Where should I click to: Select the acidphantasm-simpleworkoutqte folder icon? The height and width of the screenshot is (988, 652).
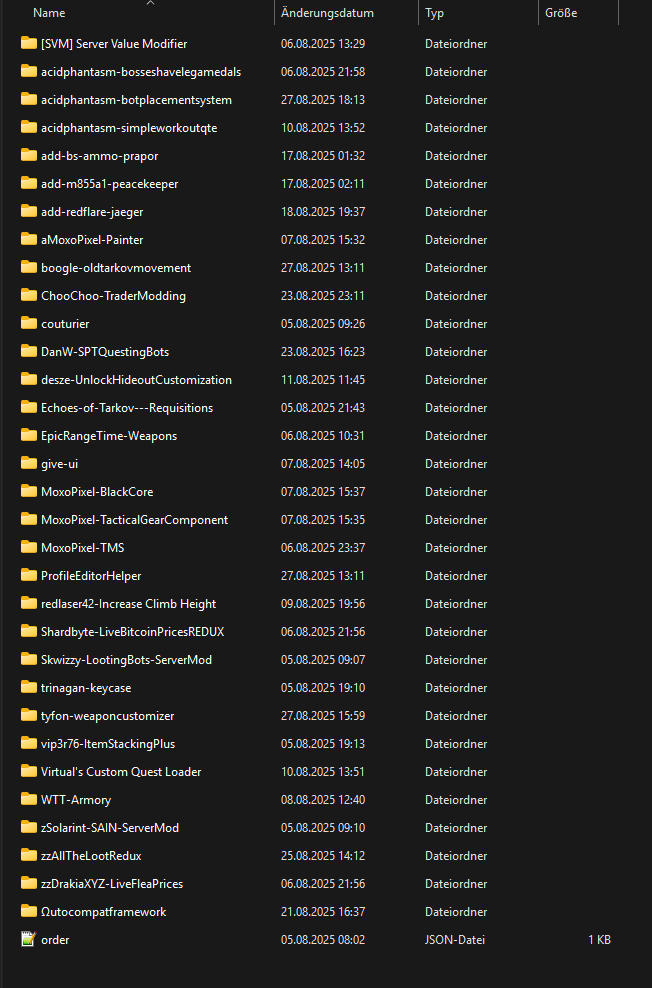pyautogui.click(x=28, y=127)
